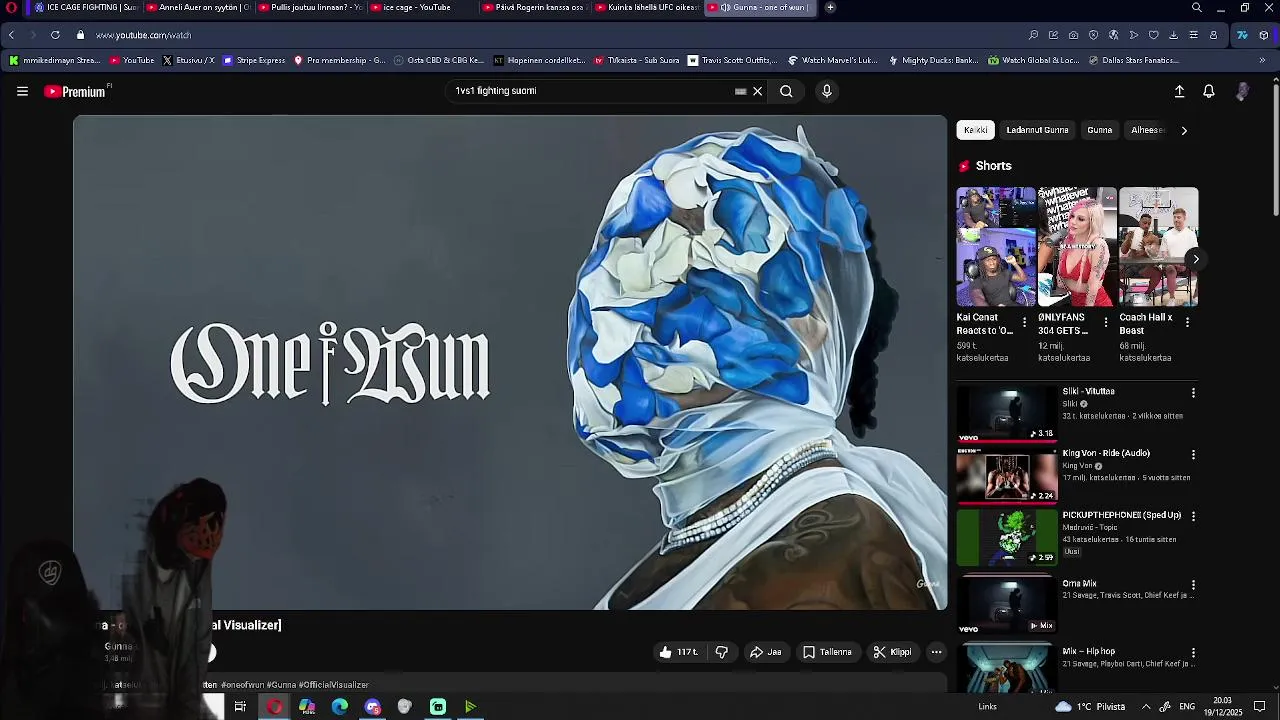This screenshot has width=1280, height=720.
Task: Click the search magnifier button
Action: click(786, 91)
